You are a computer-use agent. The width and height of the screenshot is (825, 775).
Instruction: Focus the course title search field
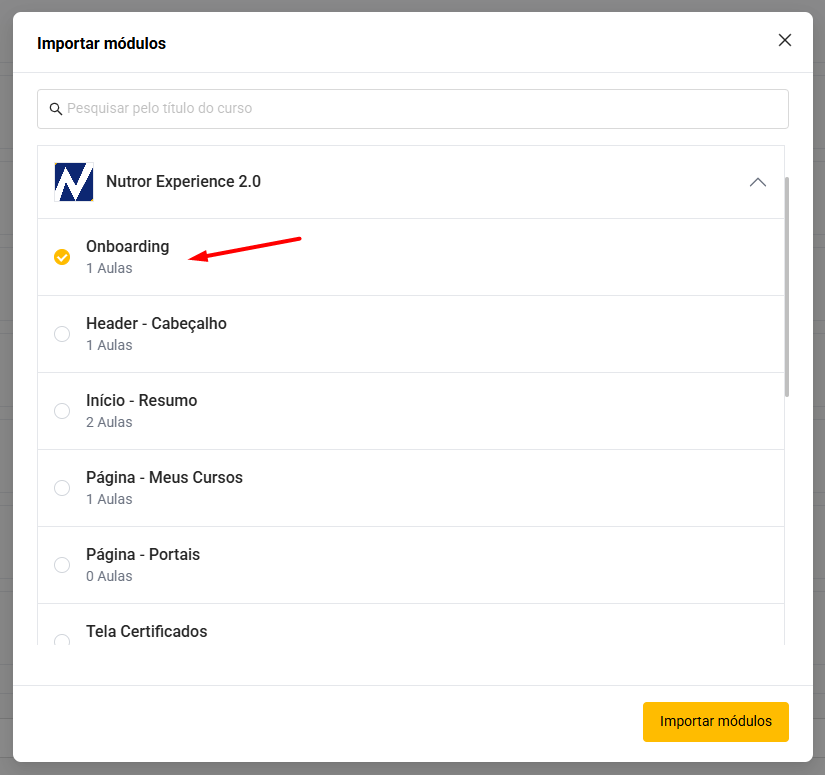coord(412,109)
